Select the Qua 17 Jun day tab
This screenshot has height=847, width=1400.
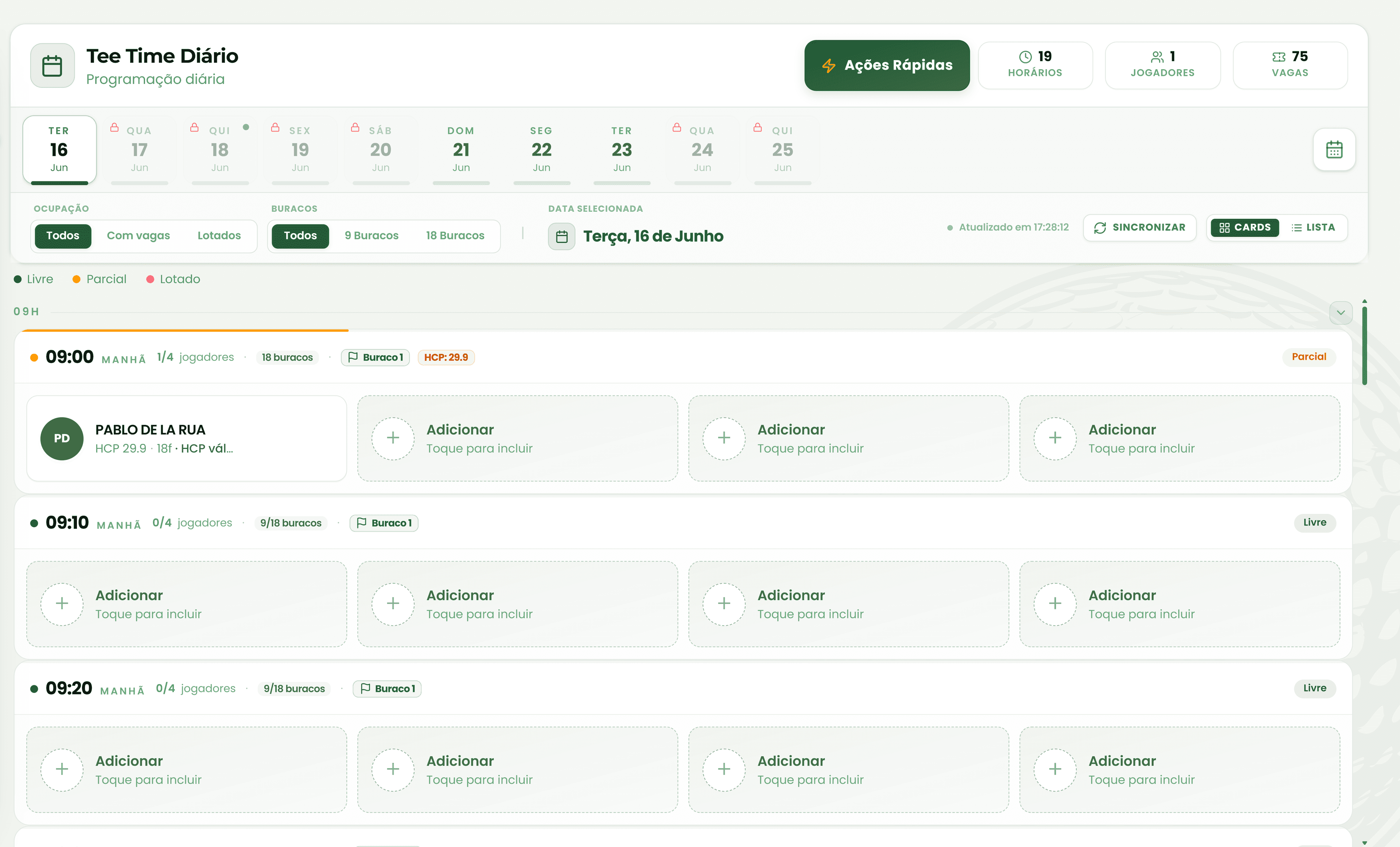139,150
